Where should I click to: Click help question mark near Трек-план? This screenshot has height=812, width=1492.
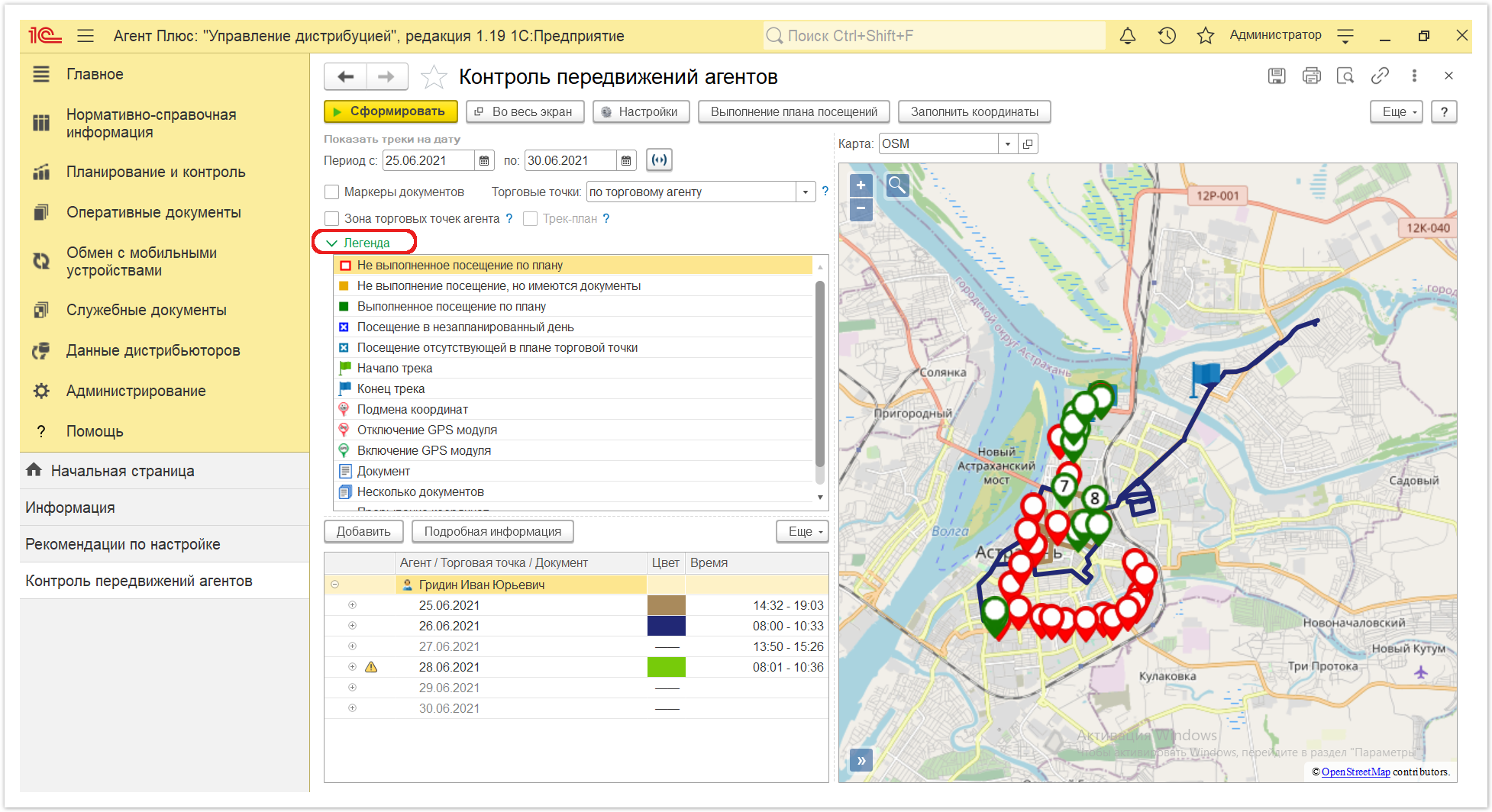pyautogui.click(x=606, y=219)
